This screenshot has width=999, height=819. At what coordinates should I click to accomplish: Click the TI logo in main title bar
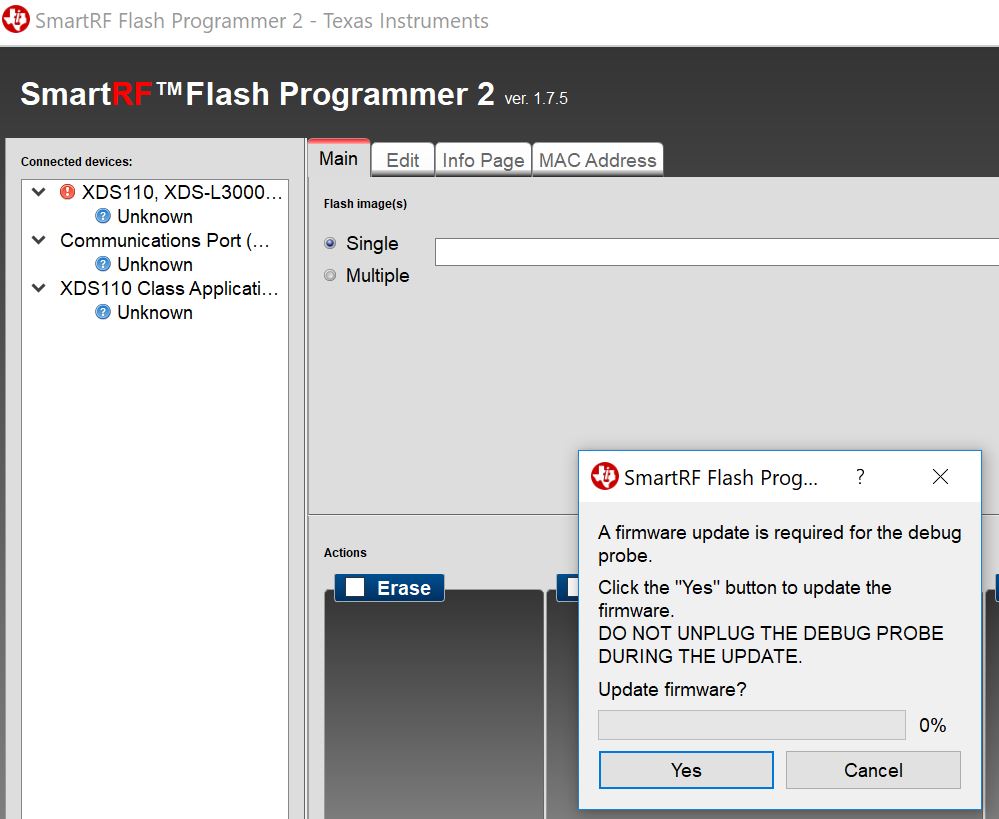click(15, 19)
